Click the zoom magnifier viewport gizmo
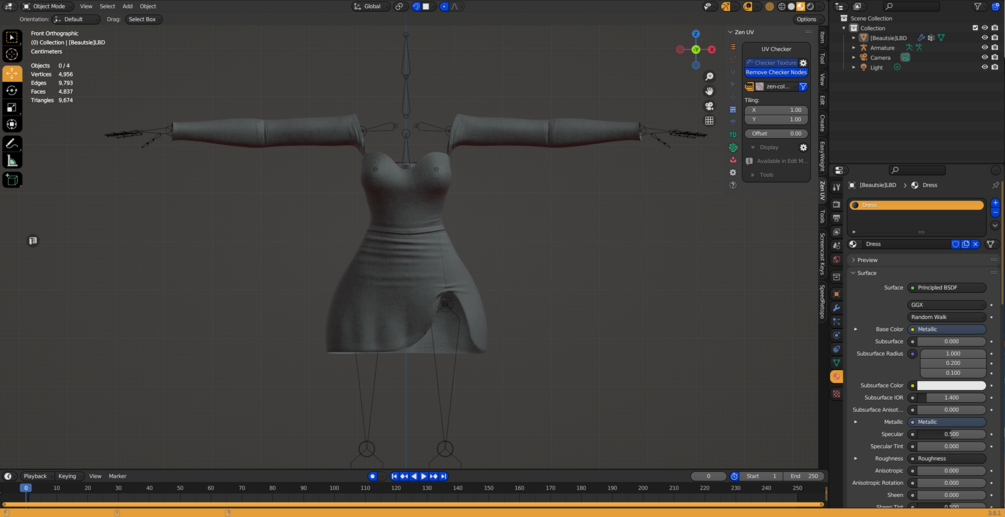 click(710, 76)
